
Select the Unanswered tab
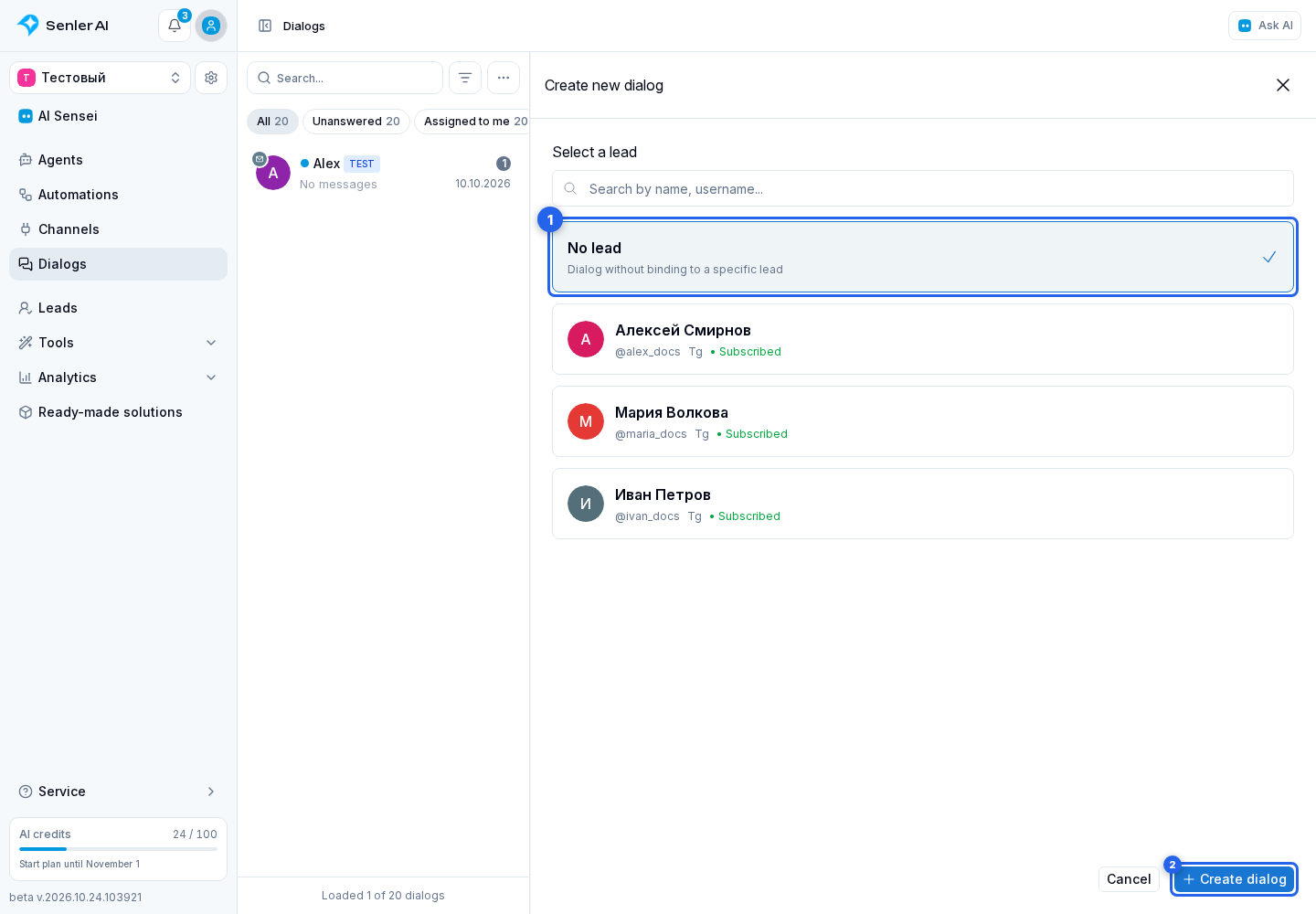click(356, 122)
